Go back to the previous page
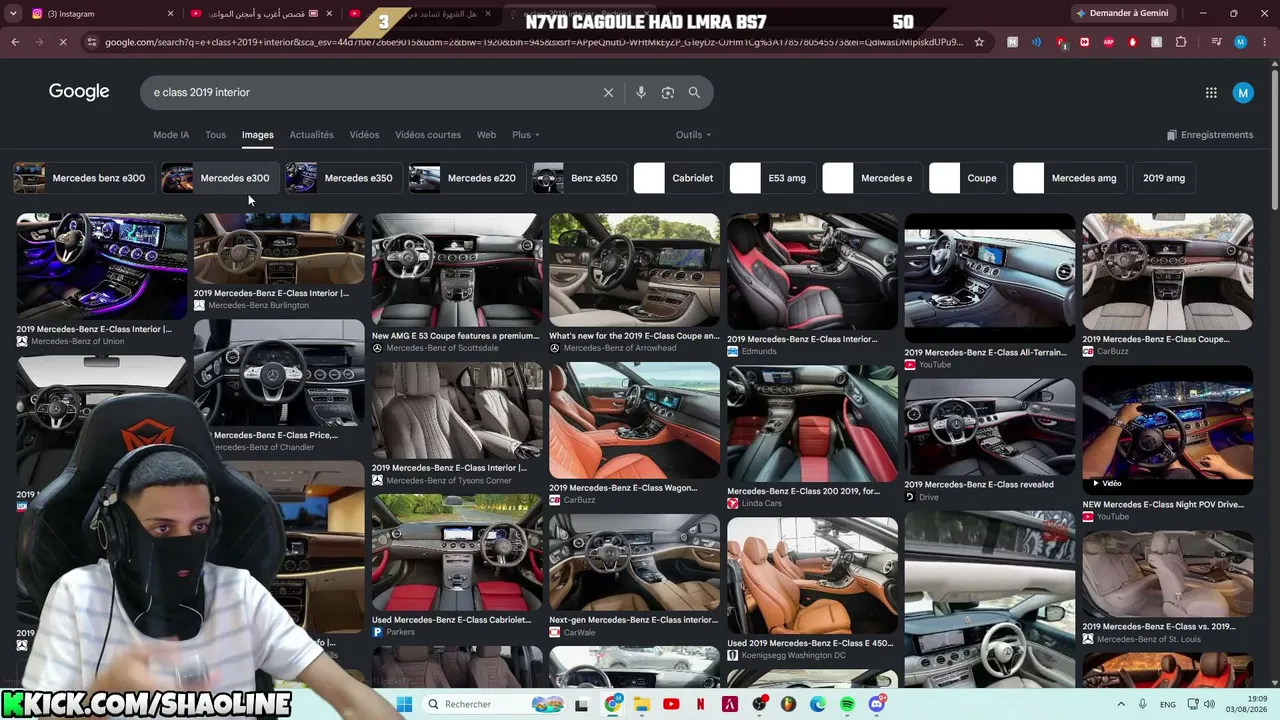 click(x=15, y=42)
